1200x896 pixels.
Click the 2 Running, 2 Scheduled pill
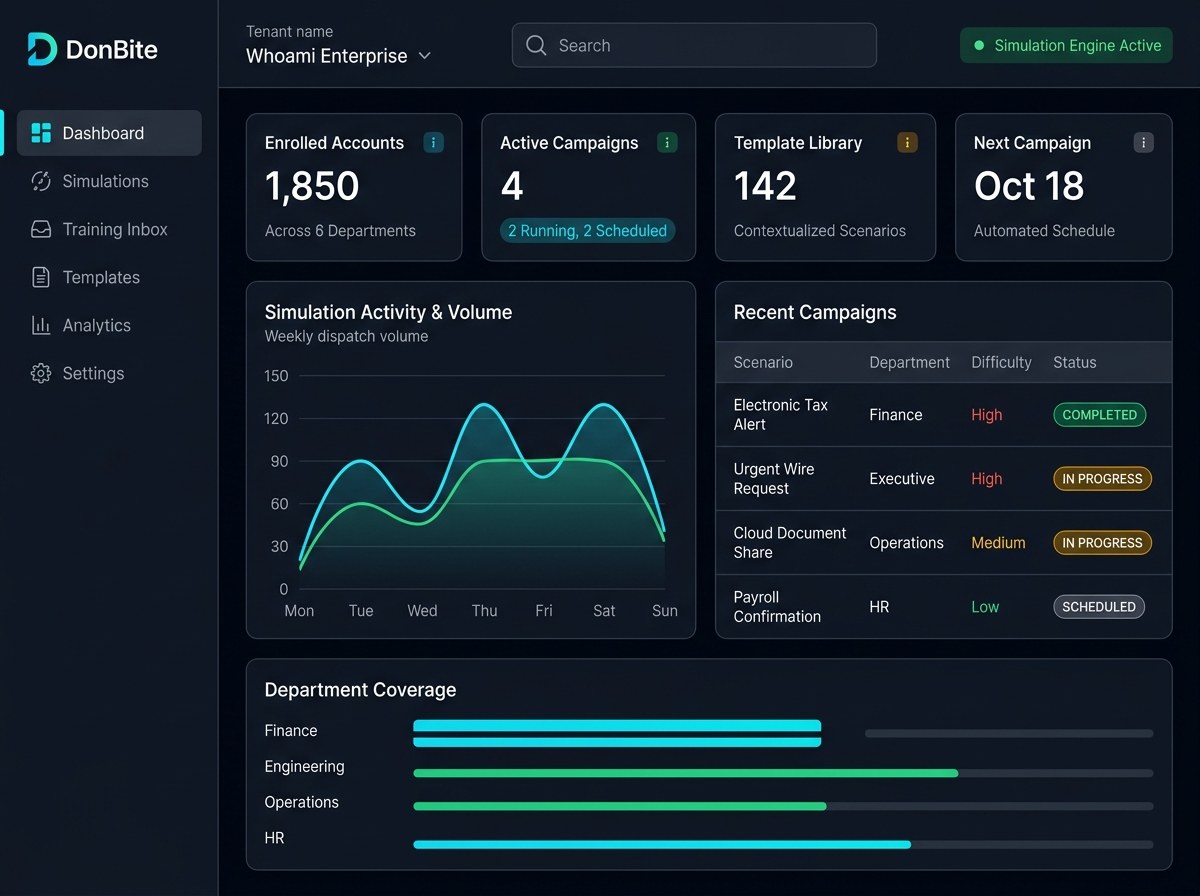pos(587,231)
